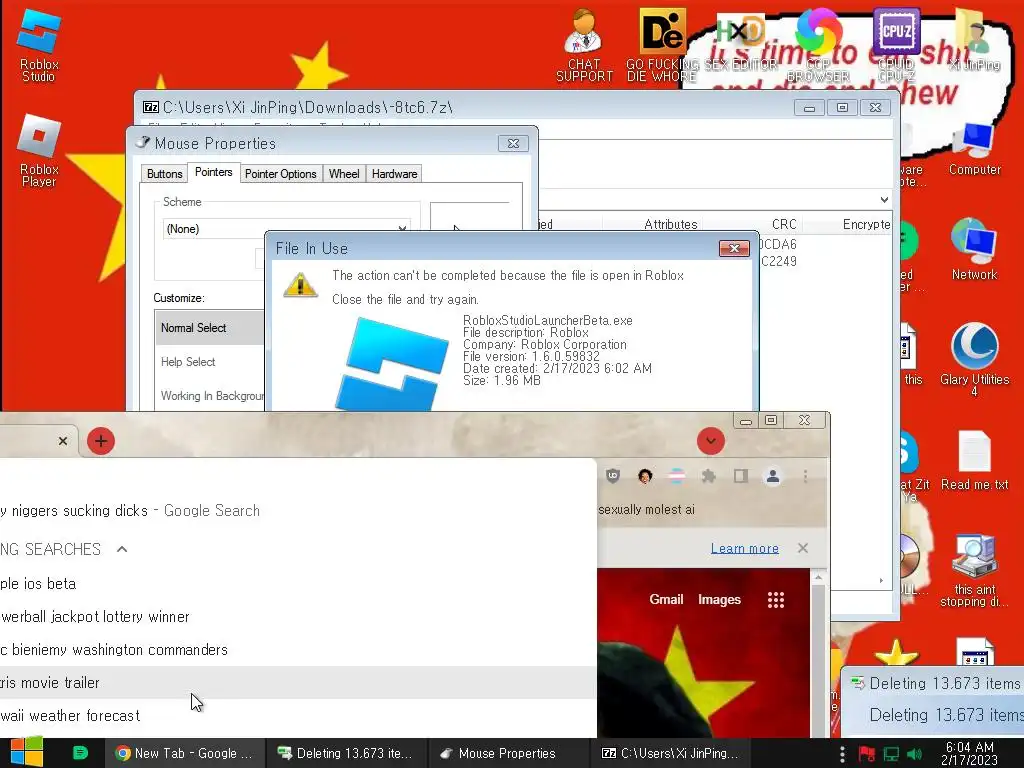Switch to 7-Zip window taskbar button
The image size is (1024, 768).
click(670, 753)
